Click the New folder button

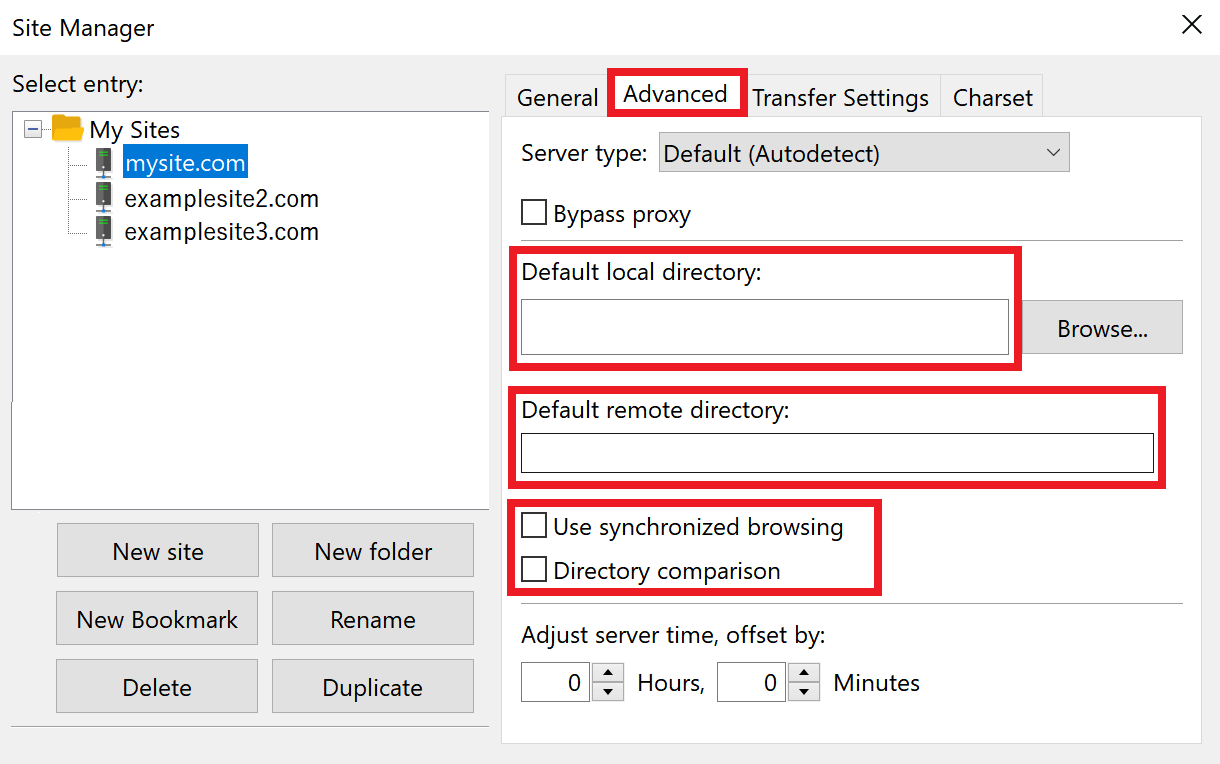[x=373, y=551]
